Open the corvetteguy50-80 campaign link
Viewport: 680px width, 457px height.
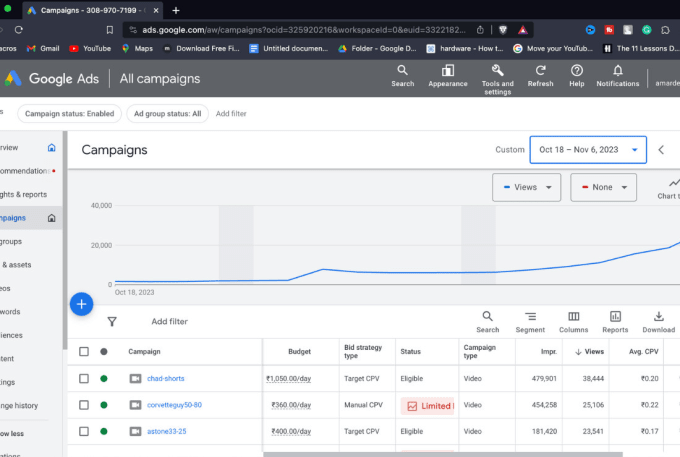coord(174,405)
